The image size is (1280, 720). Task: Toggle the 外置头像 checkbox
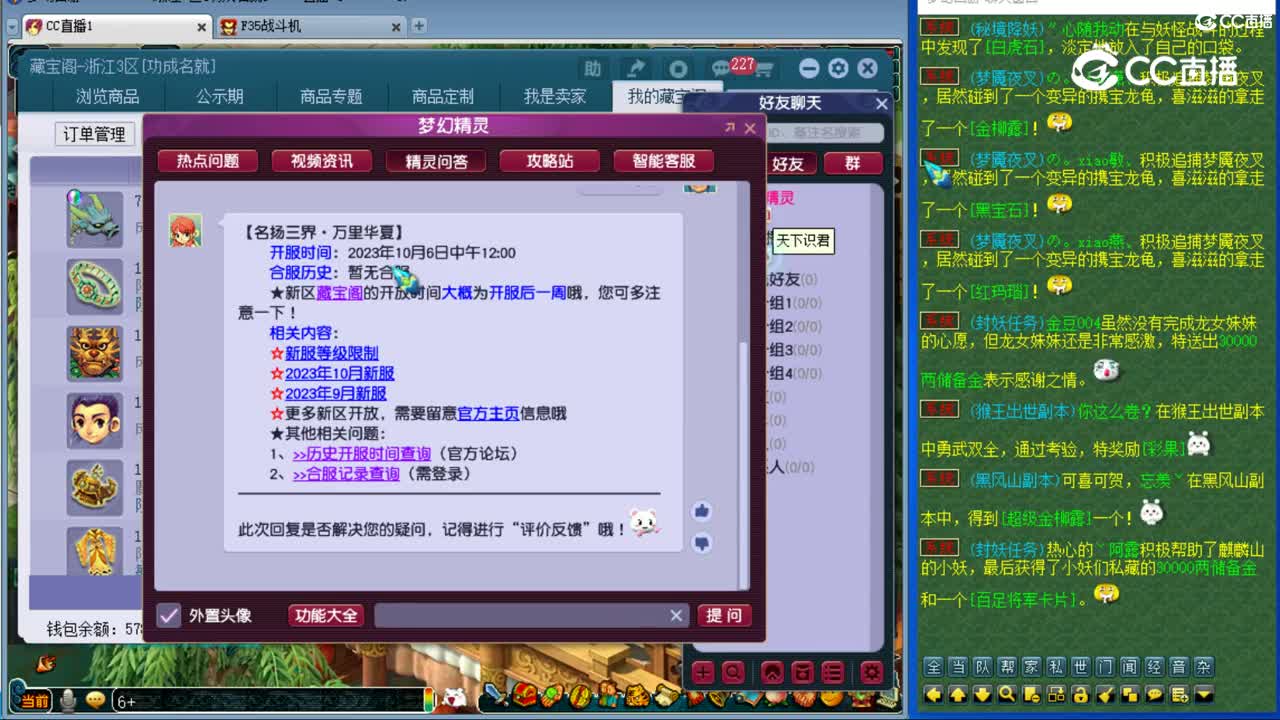tap(169, 615)
